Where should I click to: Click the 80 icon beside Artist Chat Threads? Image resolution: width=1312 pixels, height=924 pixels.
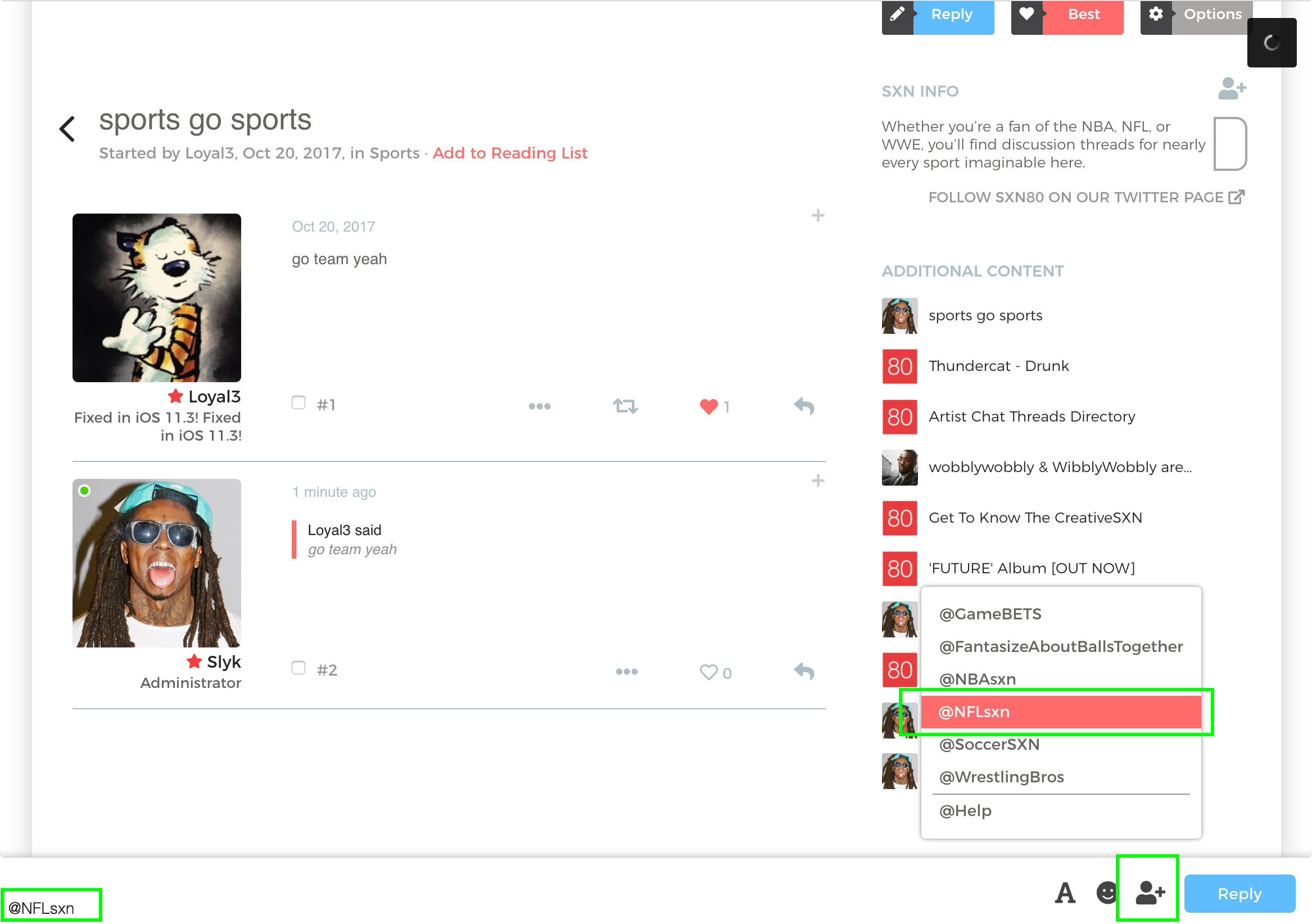(x=899, y=417)
